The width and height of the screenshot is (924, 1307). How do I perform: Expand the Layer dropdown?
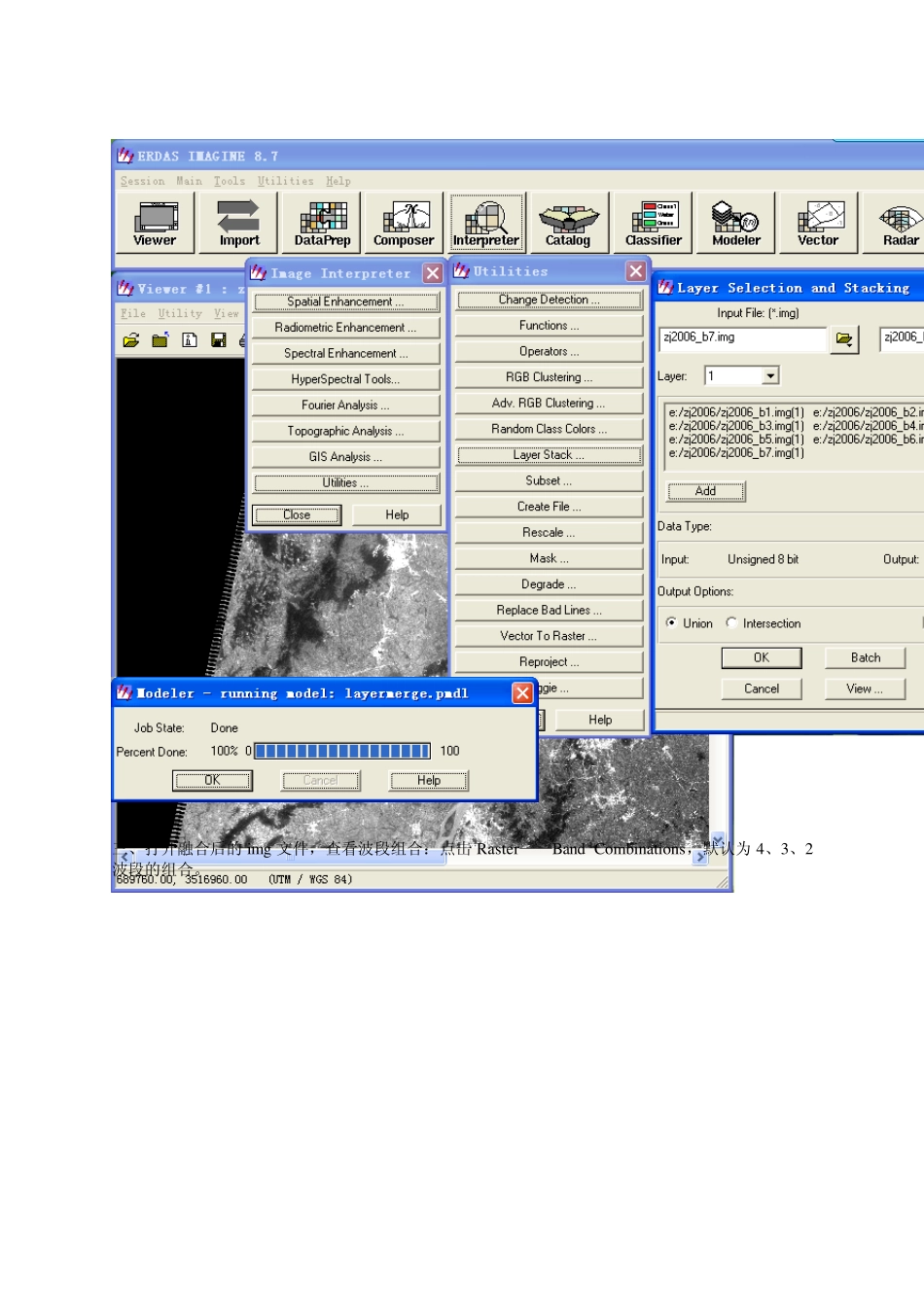pyautogui.click(x=770, y=376)
